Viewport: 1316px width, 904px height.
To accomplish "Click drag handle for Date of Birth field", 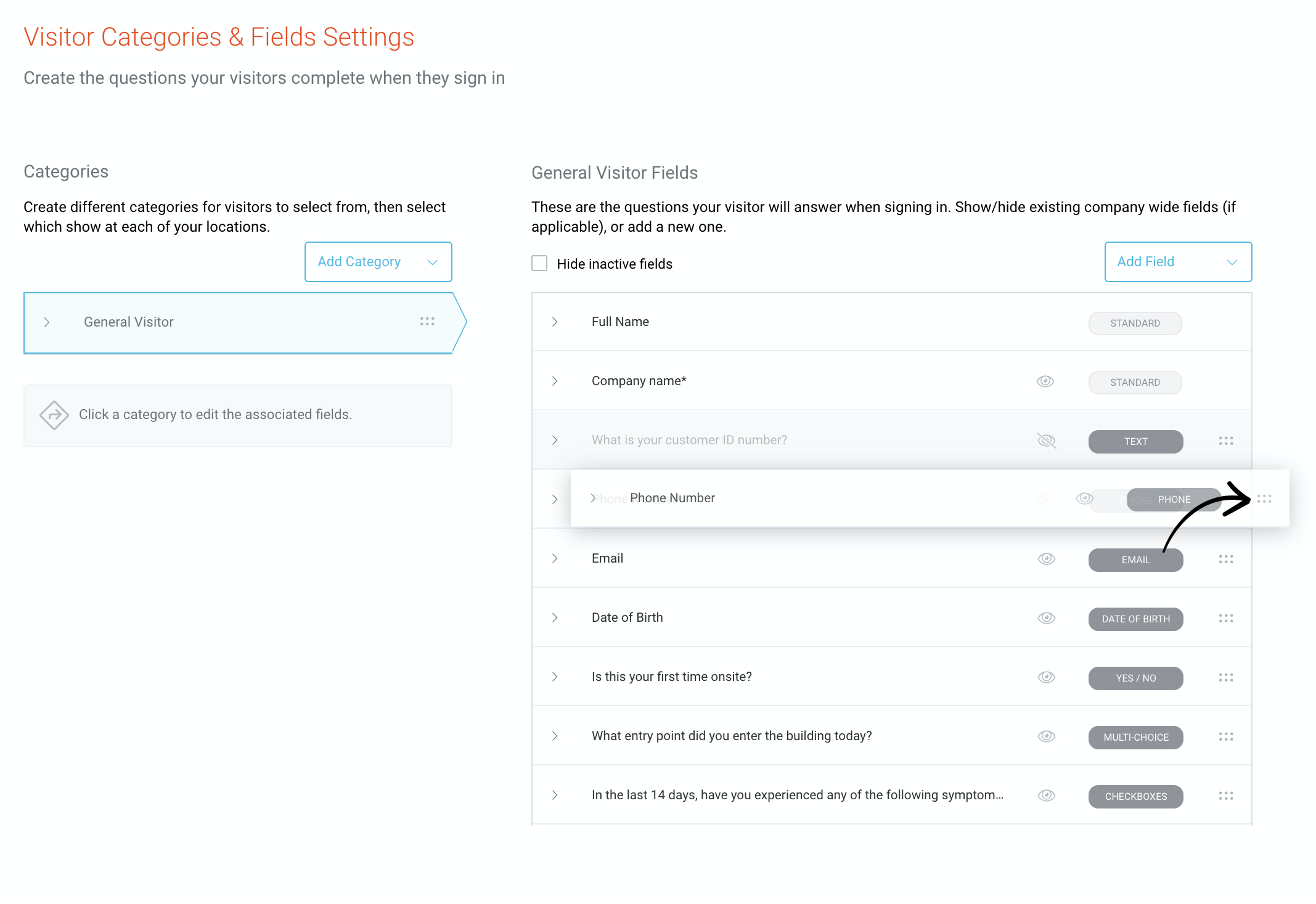I will [x=1225, y=618].
